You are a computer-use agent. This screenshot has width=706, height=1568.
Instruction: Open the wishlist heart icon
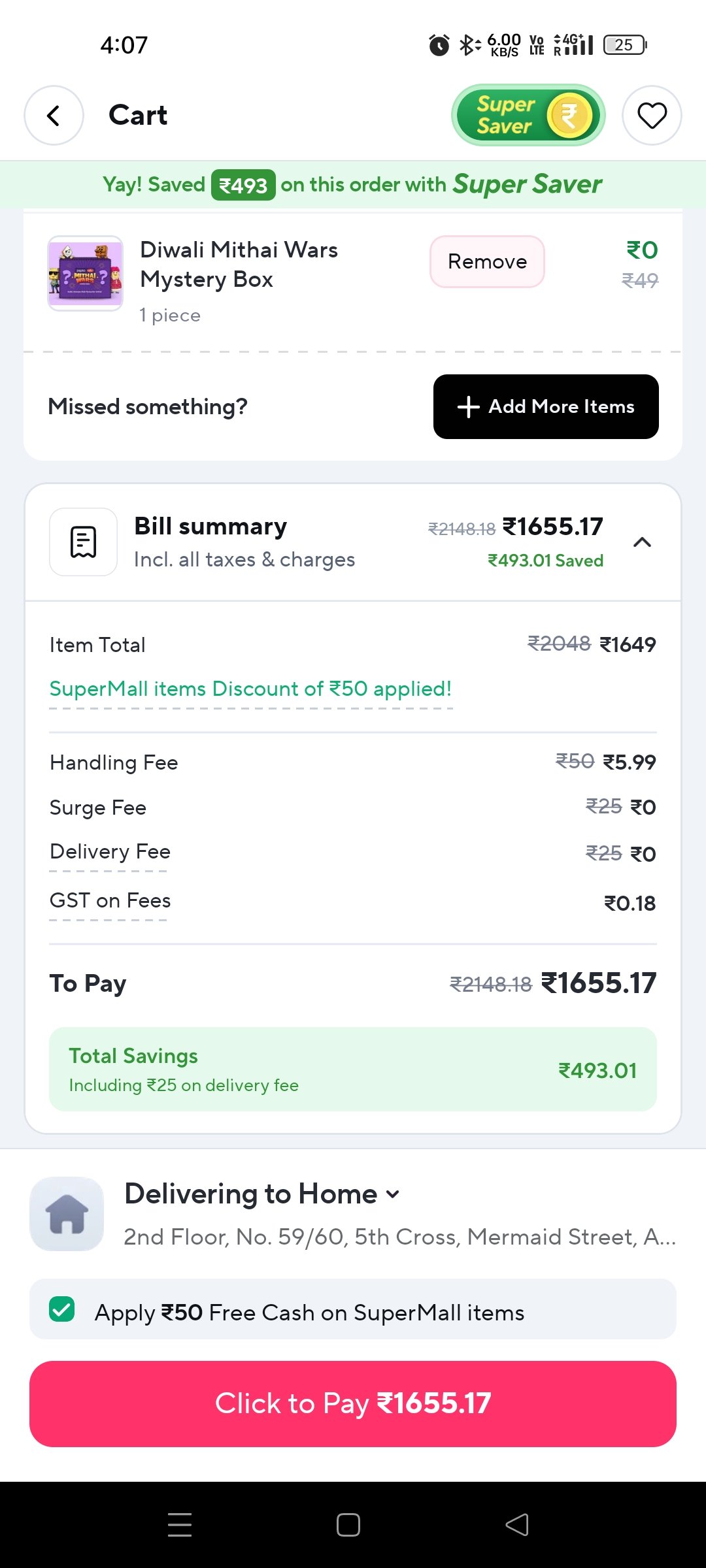point(652,116)
